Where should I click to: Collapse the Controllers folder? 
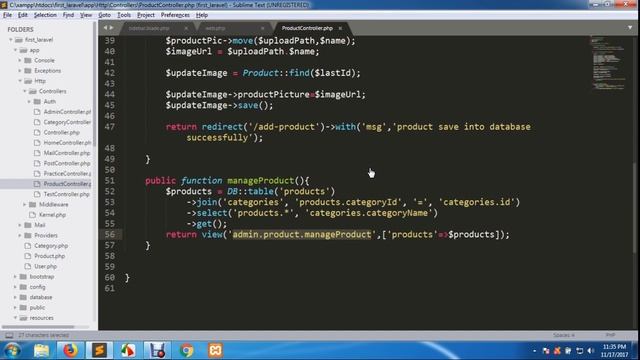(25, 91)
